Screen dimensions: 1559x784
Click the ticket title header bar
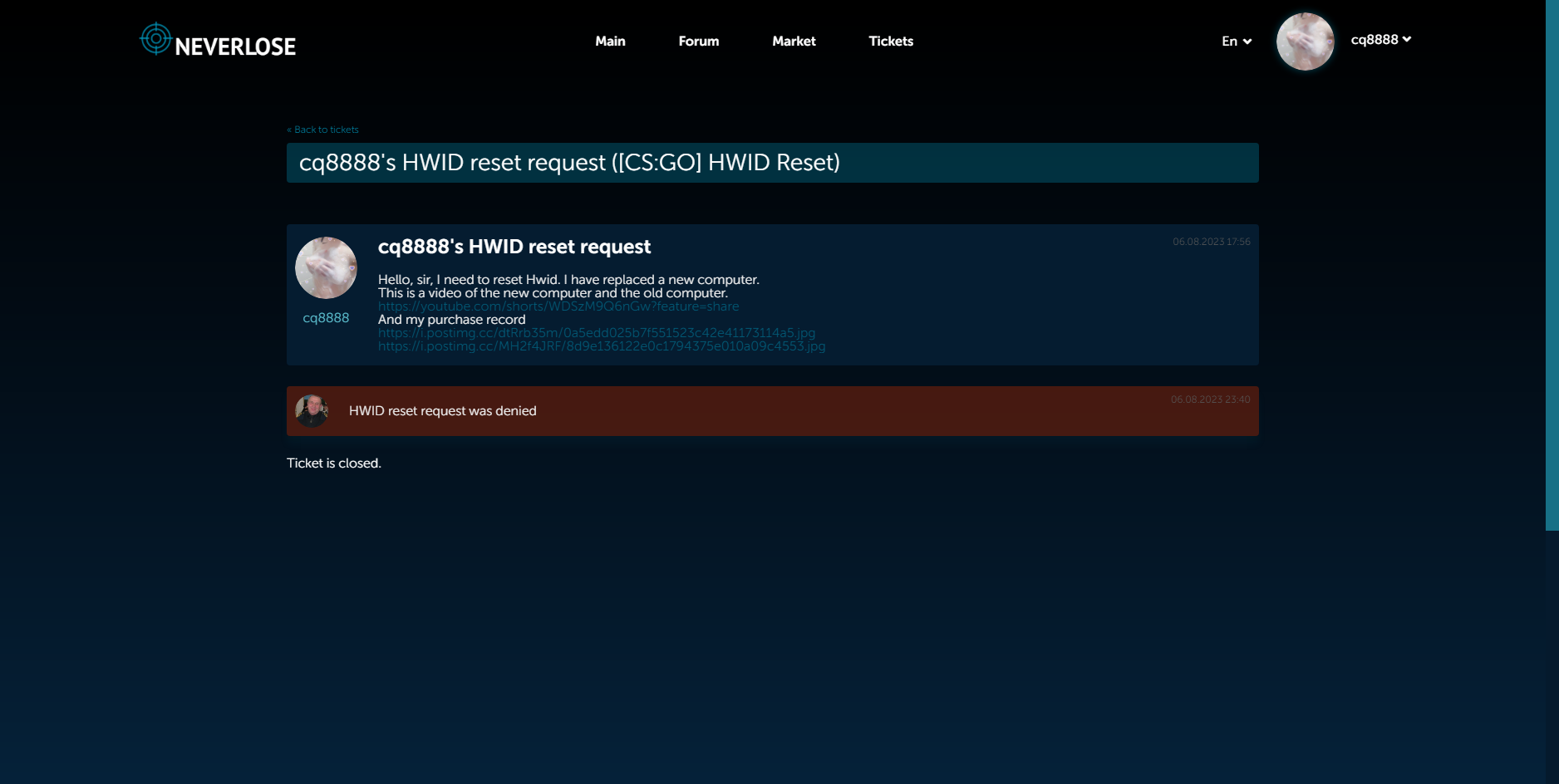pos(773,163)
